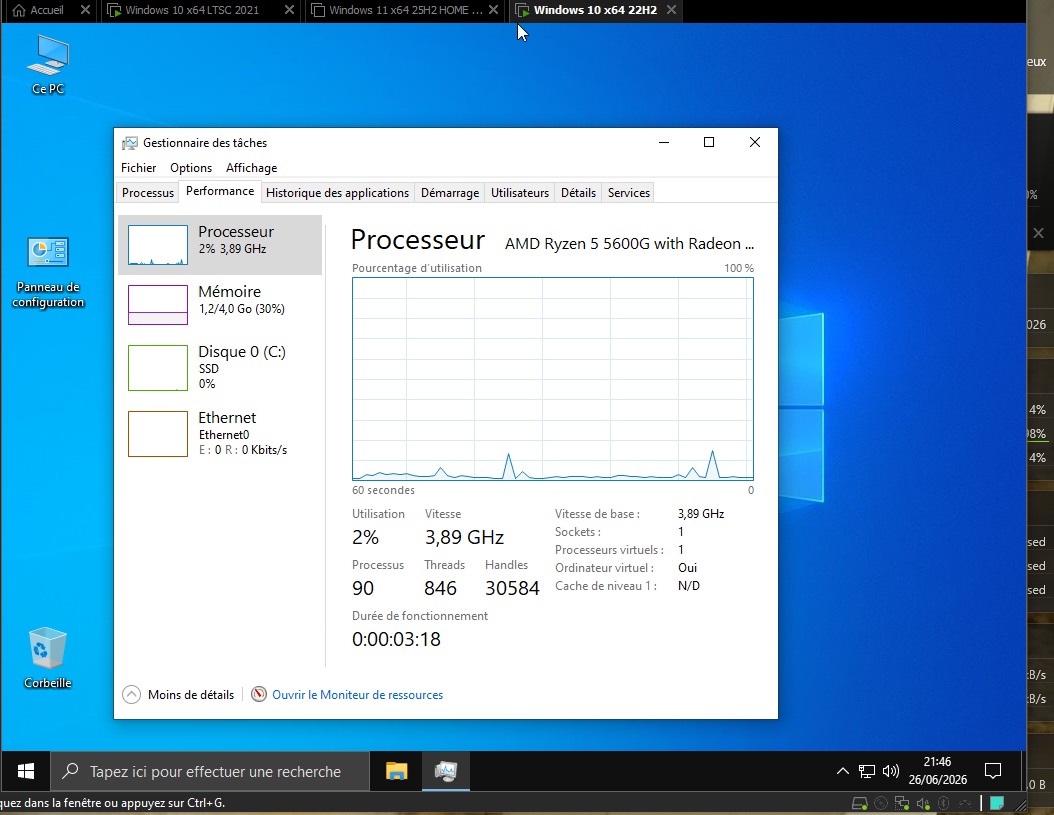Click the Windows Start button
This screenshot has height=815, width=1054.
click(x=26, y=771)
